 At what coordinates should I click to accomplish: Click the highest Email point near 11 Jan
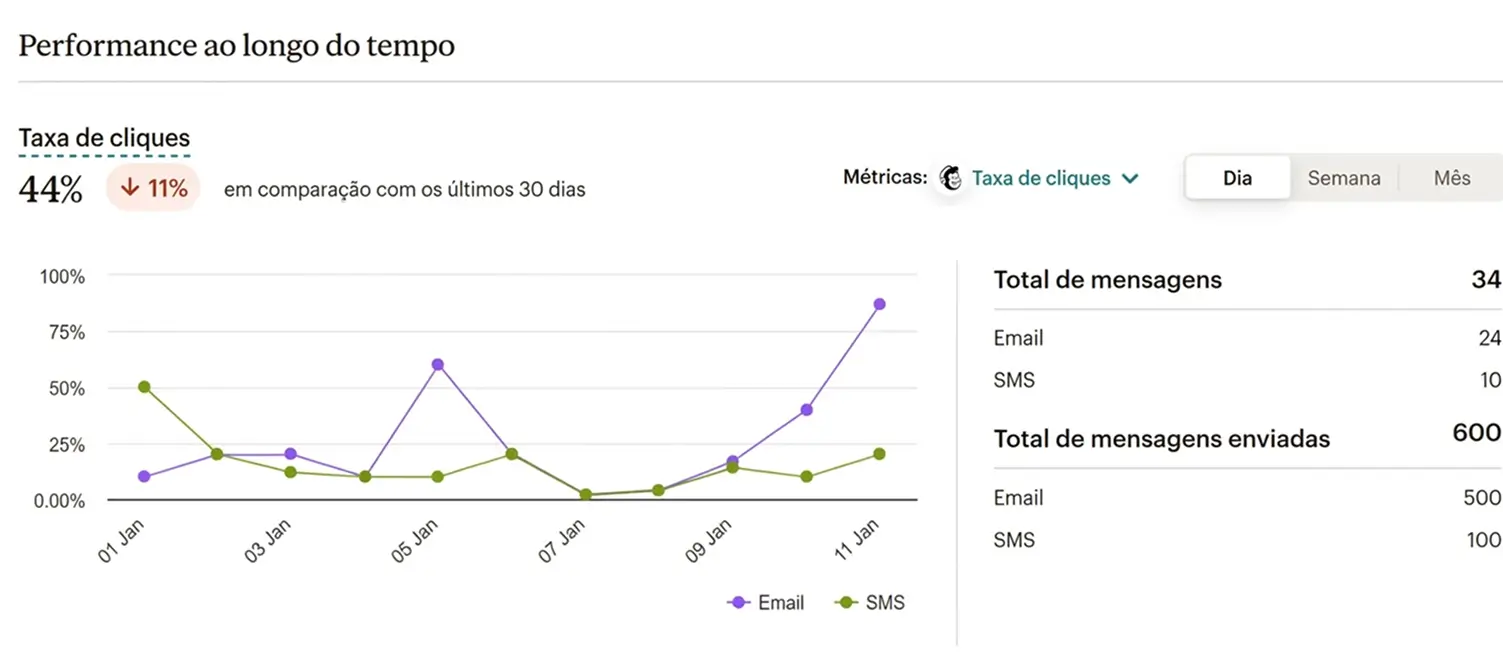tap(879, 302)
